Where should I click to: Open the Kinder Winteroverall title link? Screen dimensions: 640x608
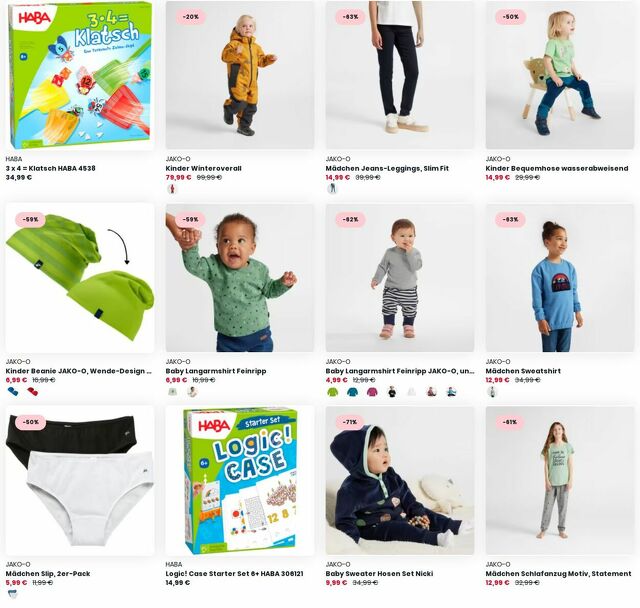click(204, 168)
